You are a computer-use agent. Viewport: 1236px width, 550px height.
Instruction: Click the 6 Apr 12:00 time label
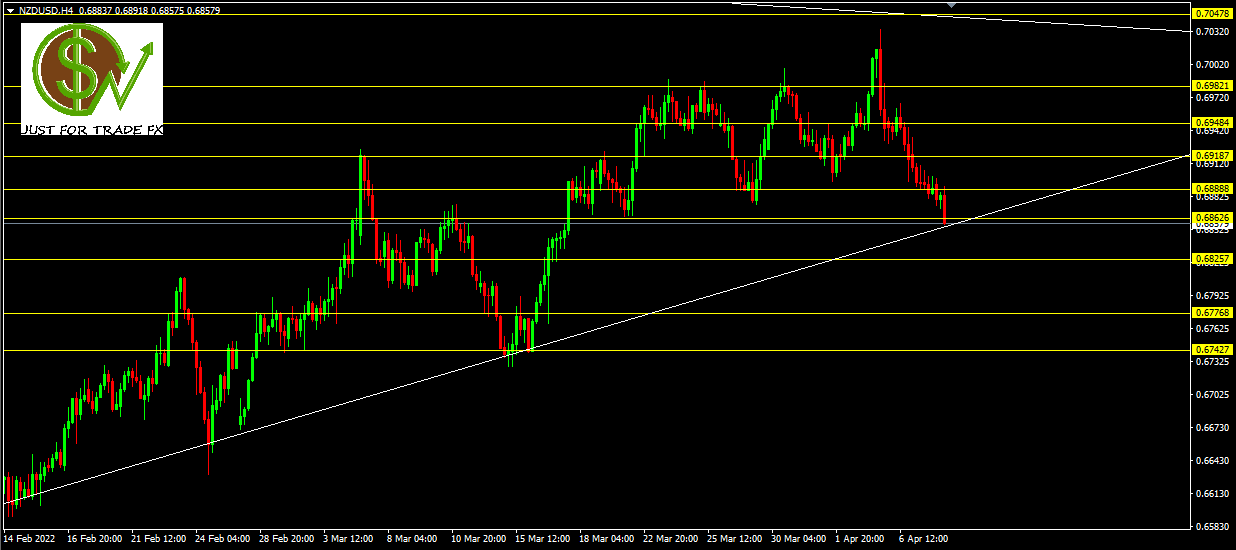(x=924, y=539)
